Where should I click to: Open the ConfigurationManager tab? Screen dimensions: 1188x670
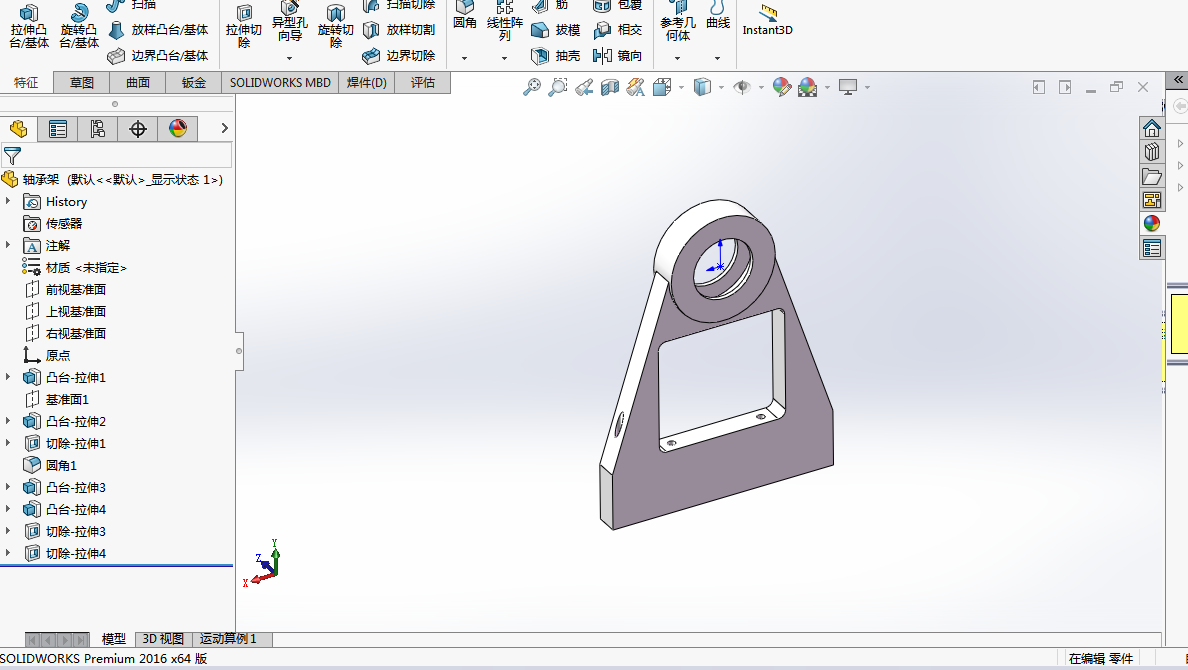[98, 129]
